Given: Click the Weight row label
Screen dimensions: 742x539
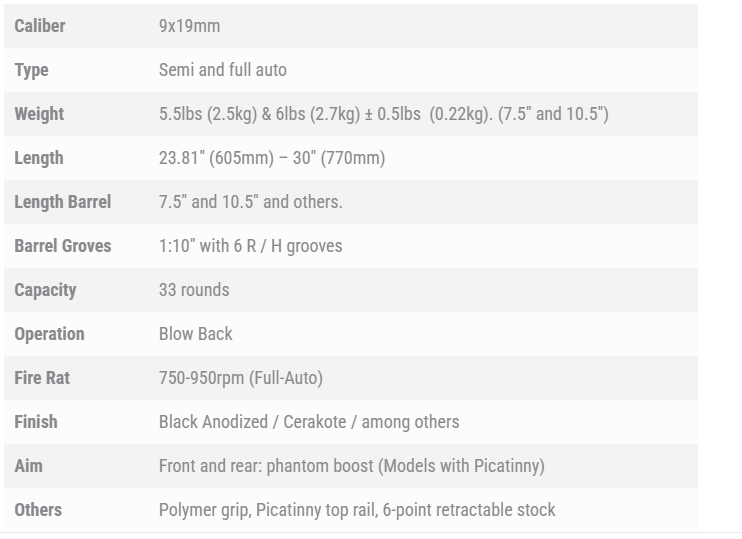Looking at the screenshot, I should [39, 114].
